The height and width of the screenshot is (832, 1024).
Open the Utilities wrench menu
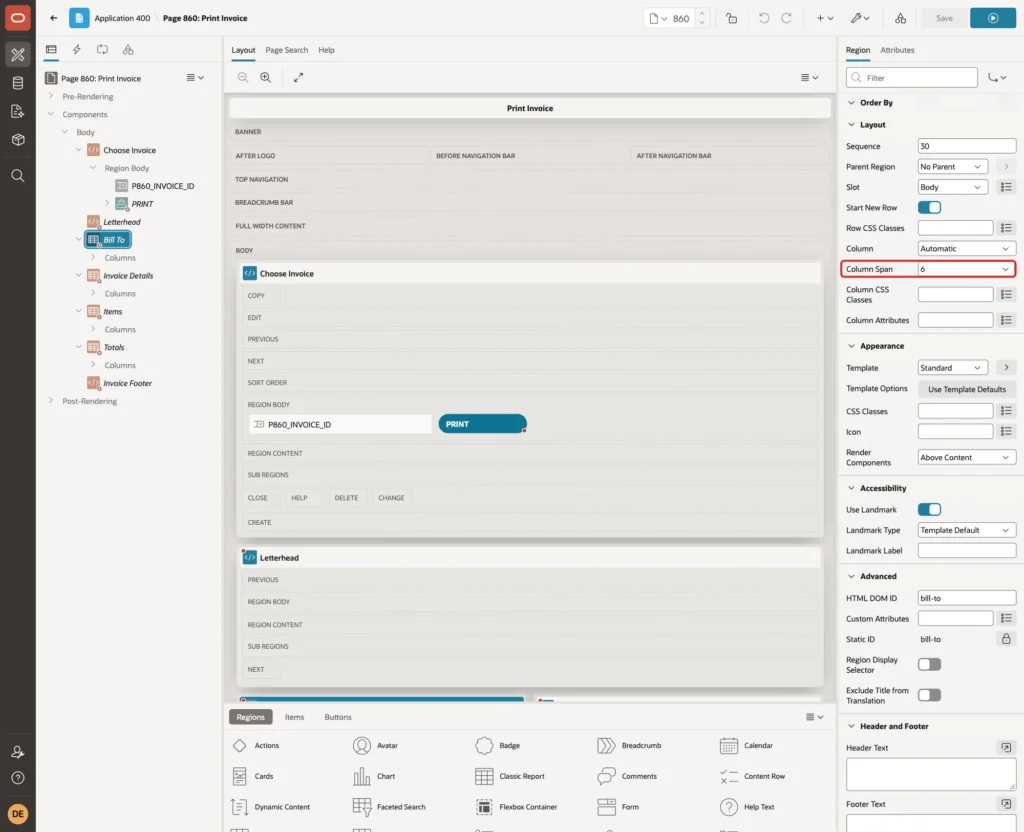pyautogui.click(x=859, y=18)
